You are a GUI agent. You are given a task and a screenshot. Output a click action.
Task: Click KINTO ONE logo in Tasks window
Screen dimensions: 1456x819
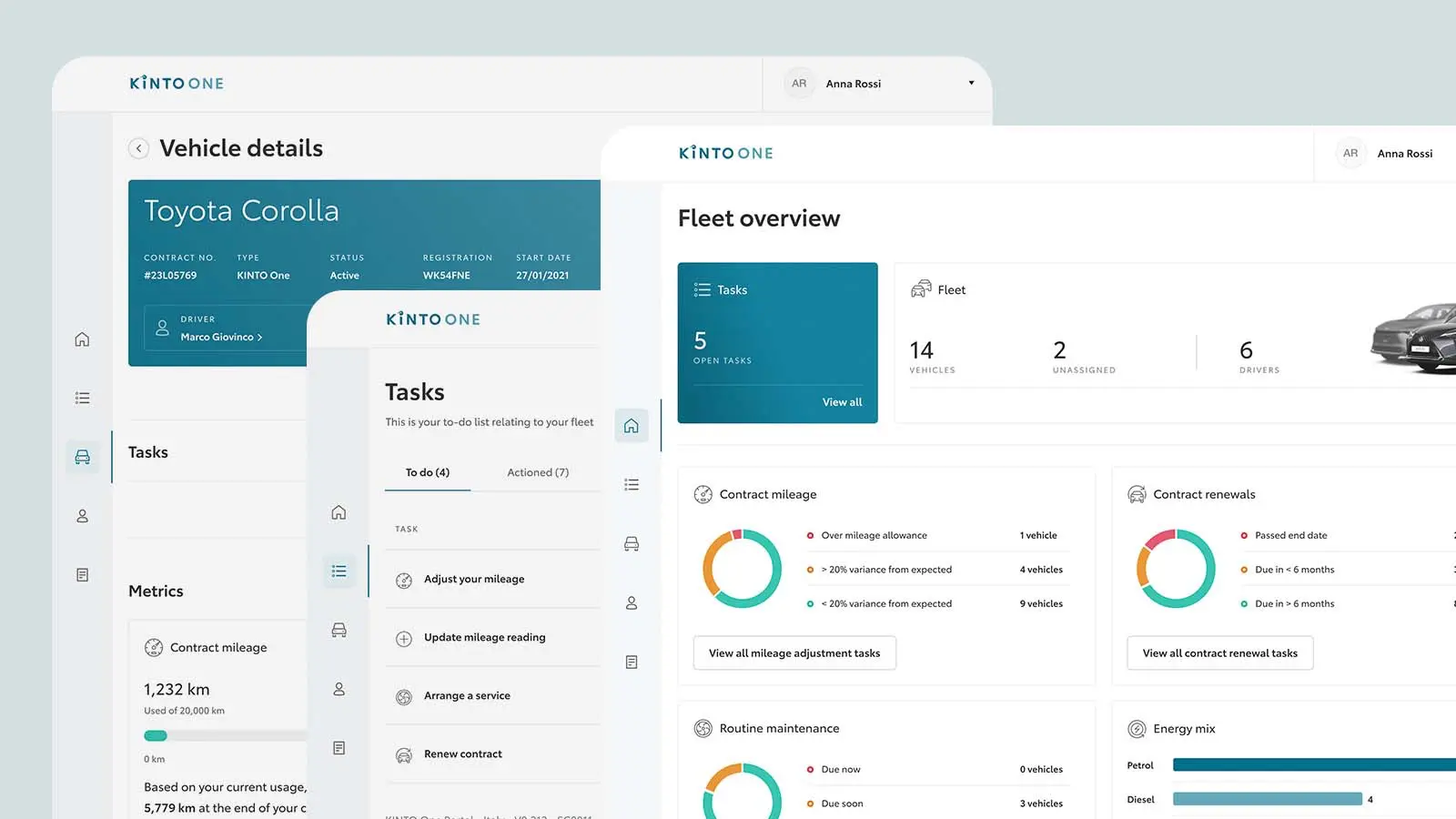tap(433, 318)
